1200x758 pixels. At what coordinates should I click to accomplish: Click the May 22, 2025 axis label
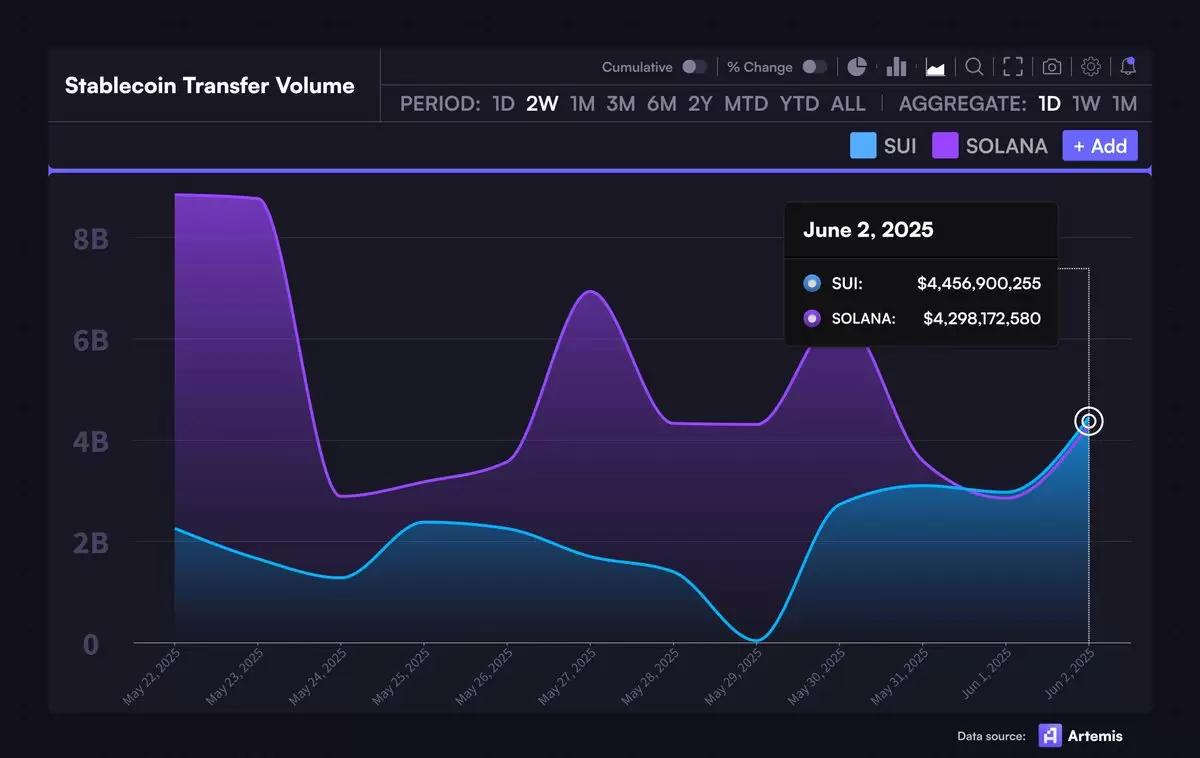150,678
